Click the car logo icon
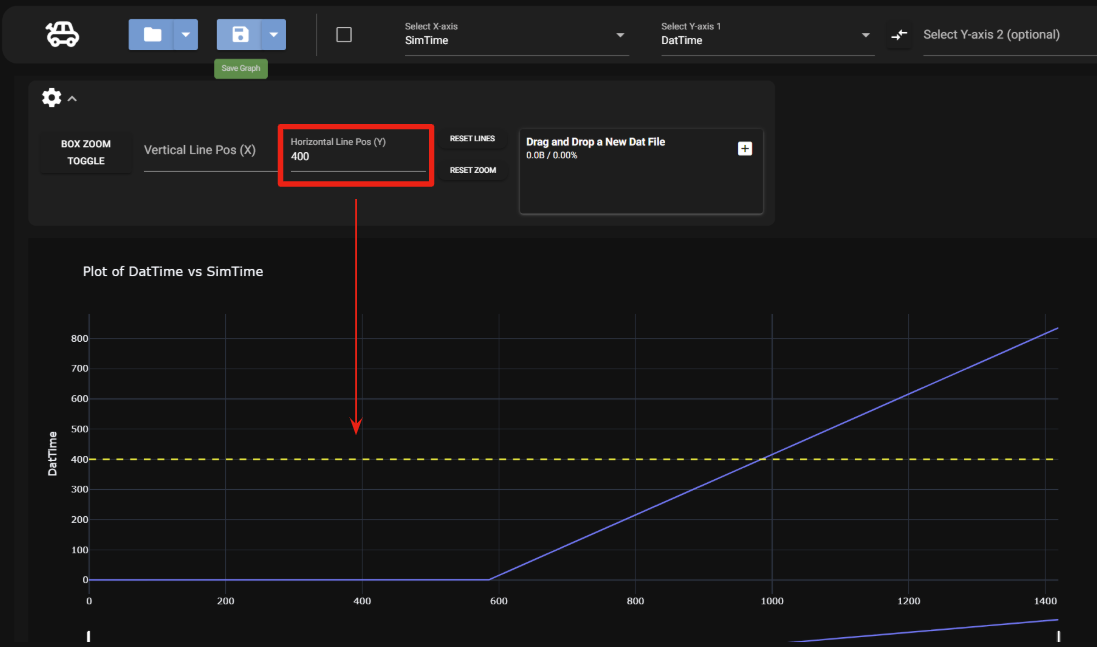The image size is (1097, 647). coord(63,35)
